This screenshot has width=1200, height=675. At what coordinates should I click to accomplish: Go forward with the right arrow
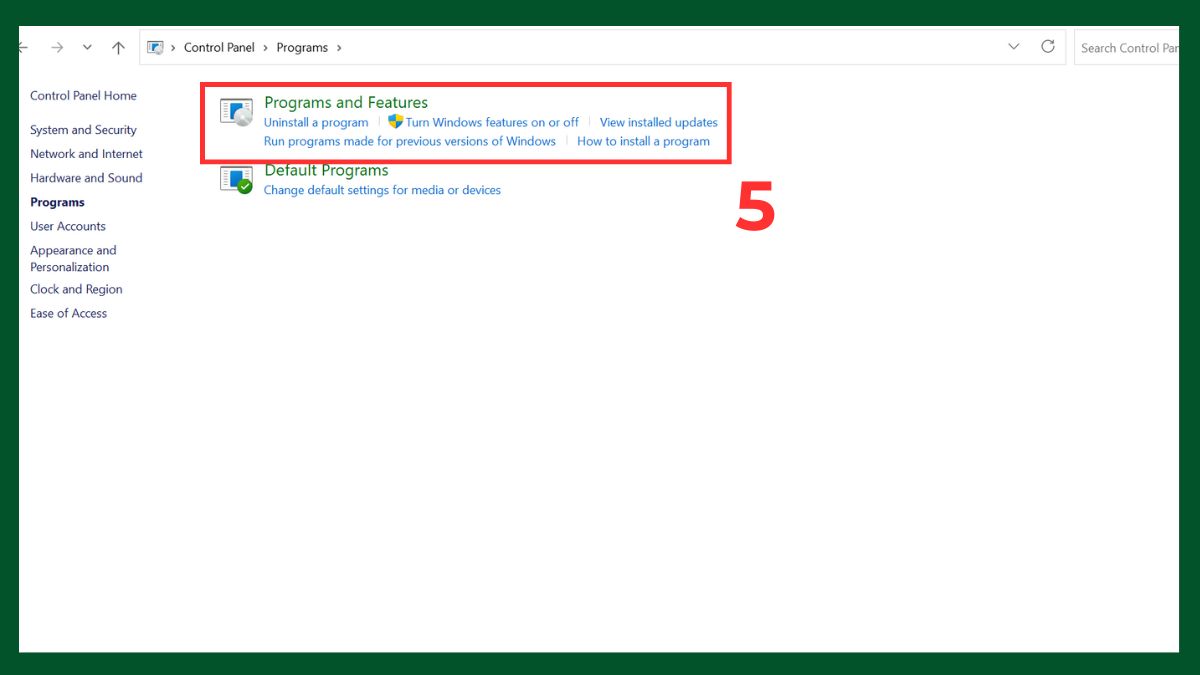coord(57,47)
